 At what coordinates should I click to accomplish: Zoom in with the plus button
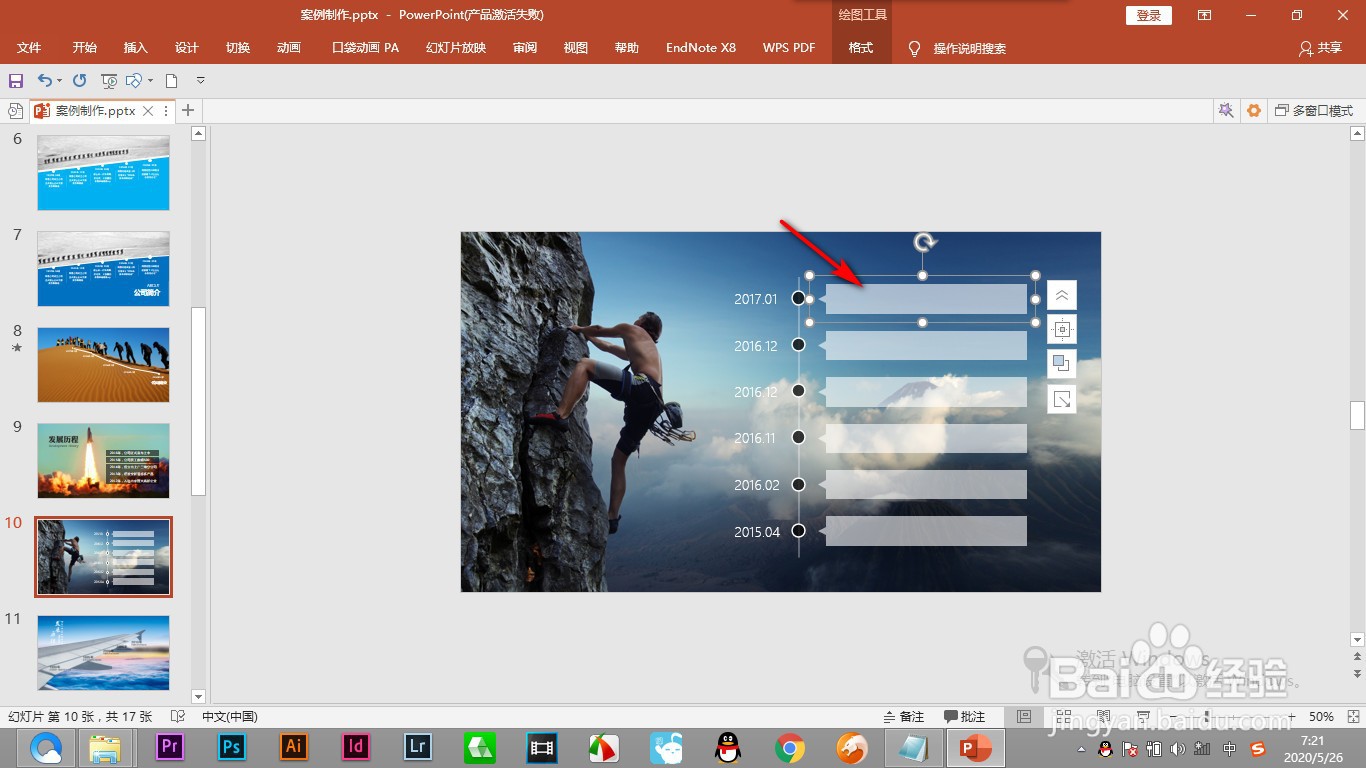click(x=1292, y=717)
